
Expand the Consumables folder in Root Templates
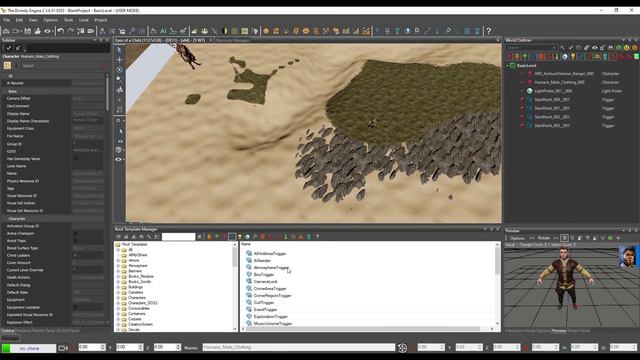(x=119, y=308)
